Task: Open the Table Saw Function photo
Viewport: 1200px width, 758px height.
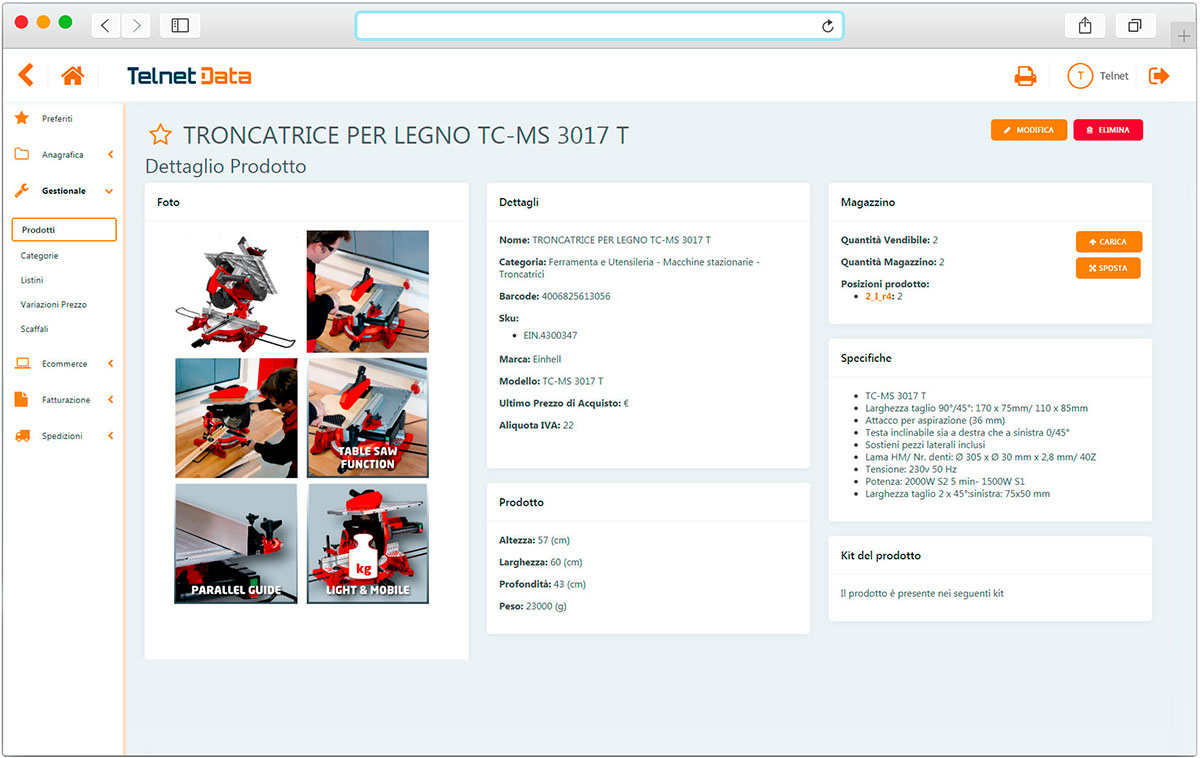Action: tap(368, 418)
